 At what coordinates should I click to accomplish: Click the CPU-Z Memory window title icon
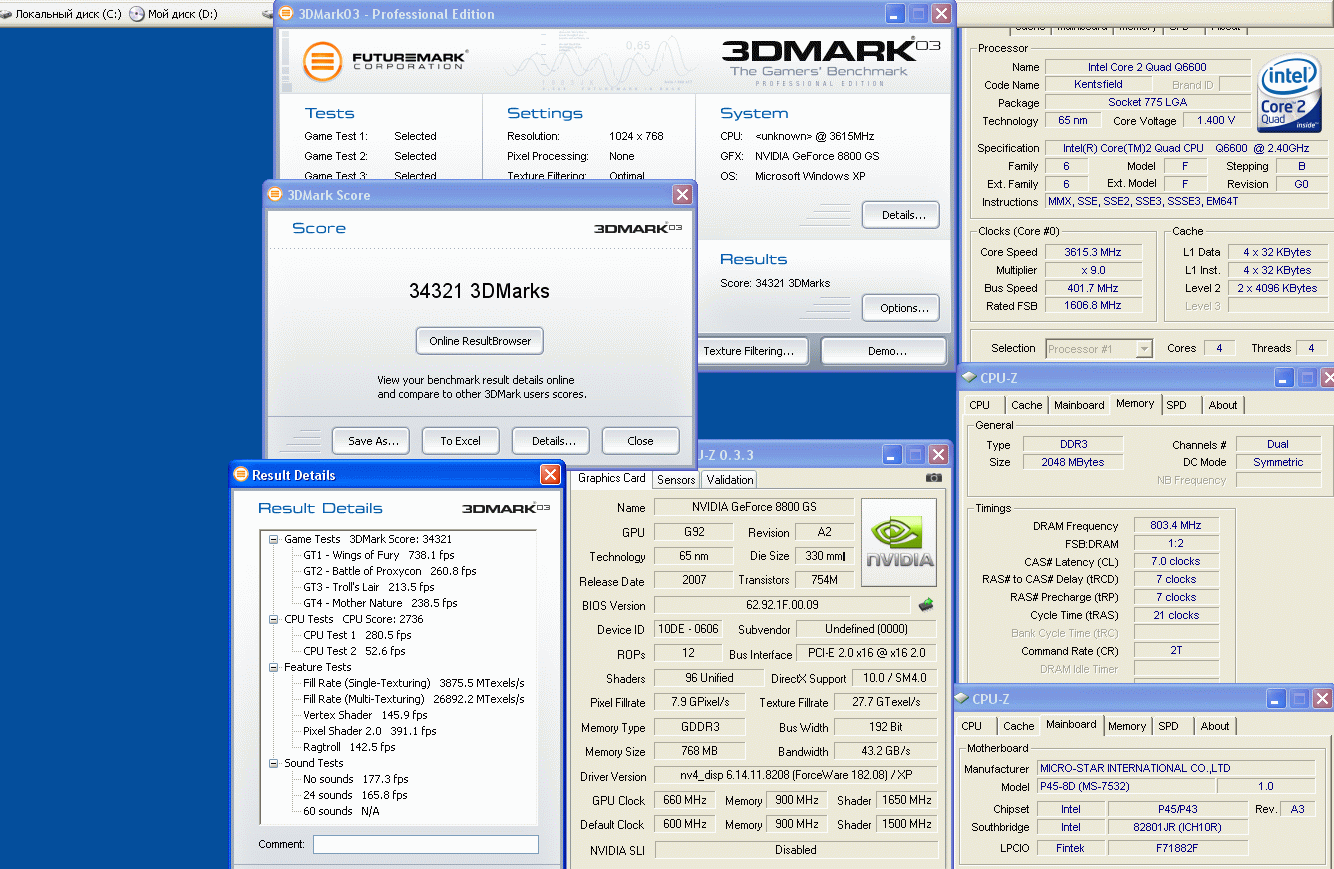pyautogui.click(x=968, y=378)
